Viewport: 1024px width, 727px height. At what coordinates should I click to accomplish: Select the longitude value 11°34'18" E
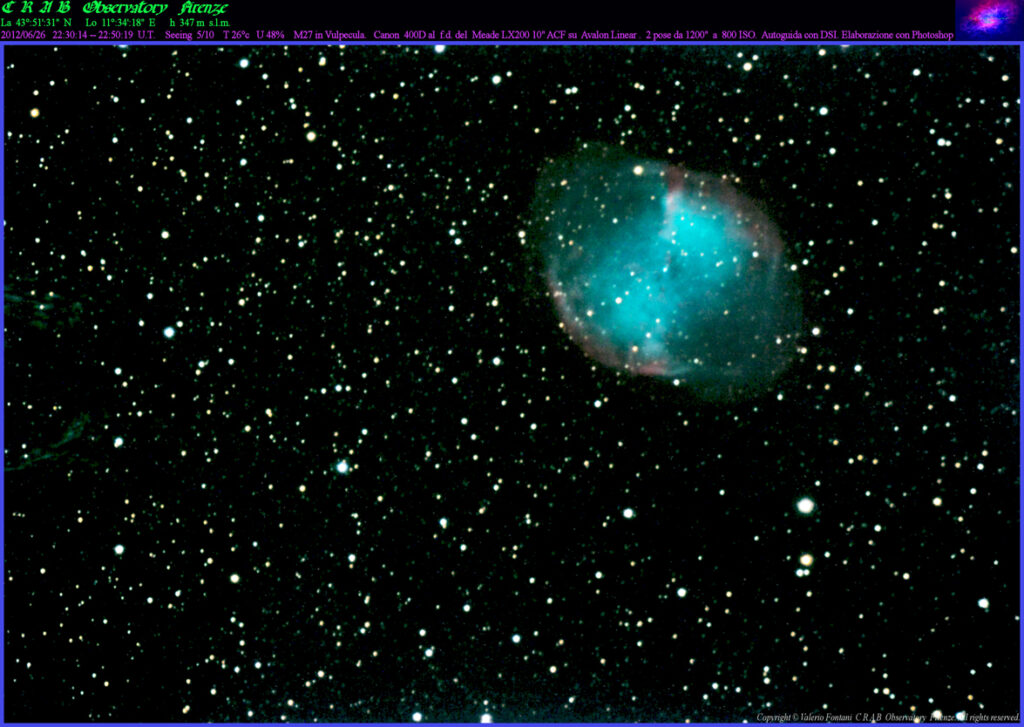coord(122,20)
